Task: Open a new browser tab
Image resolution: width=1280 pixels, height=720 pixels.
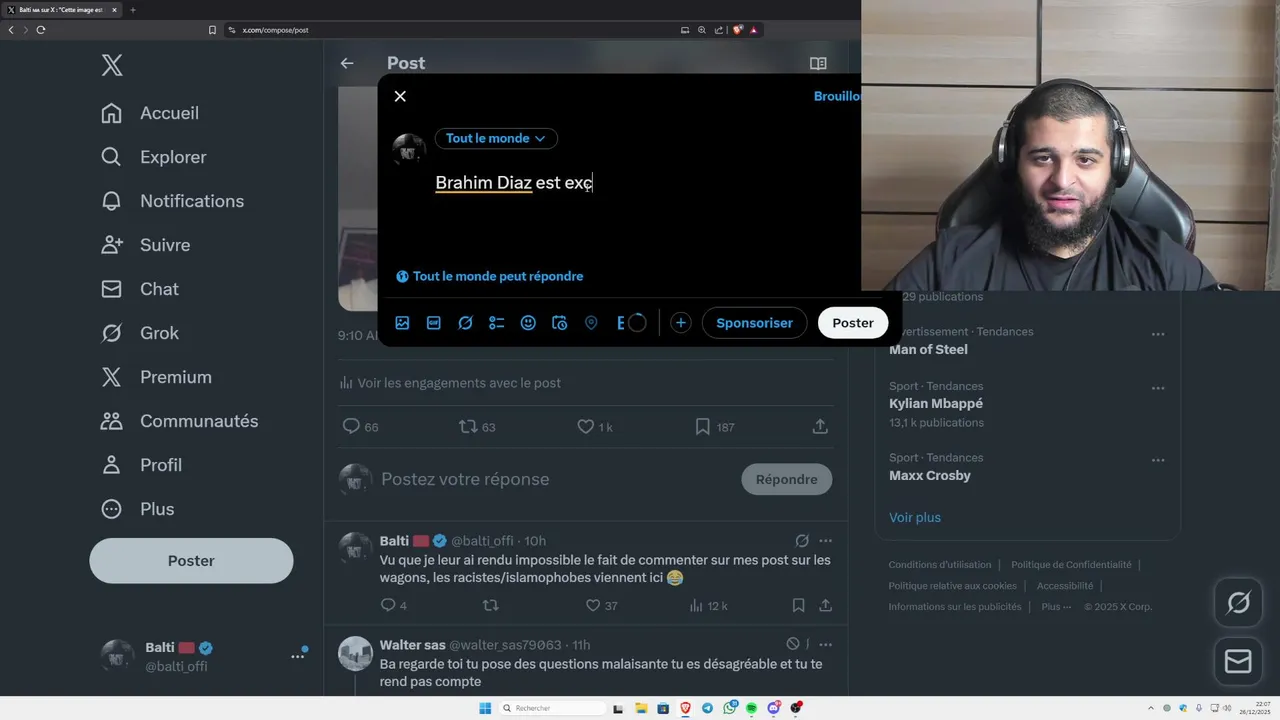Action: pyautogui.click(x=133, y=10)
